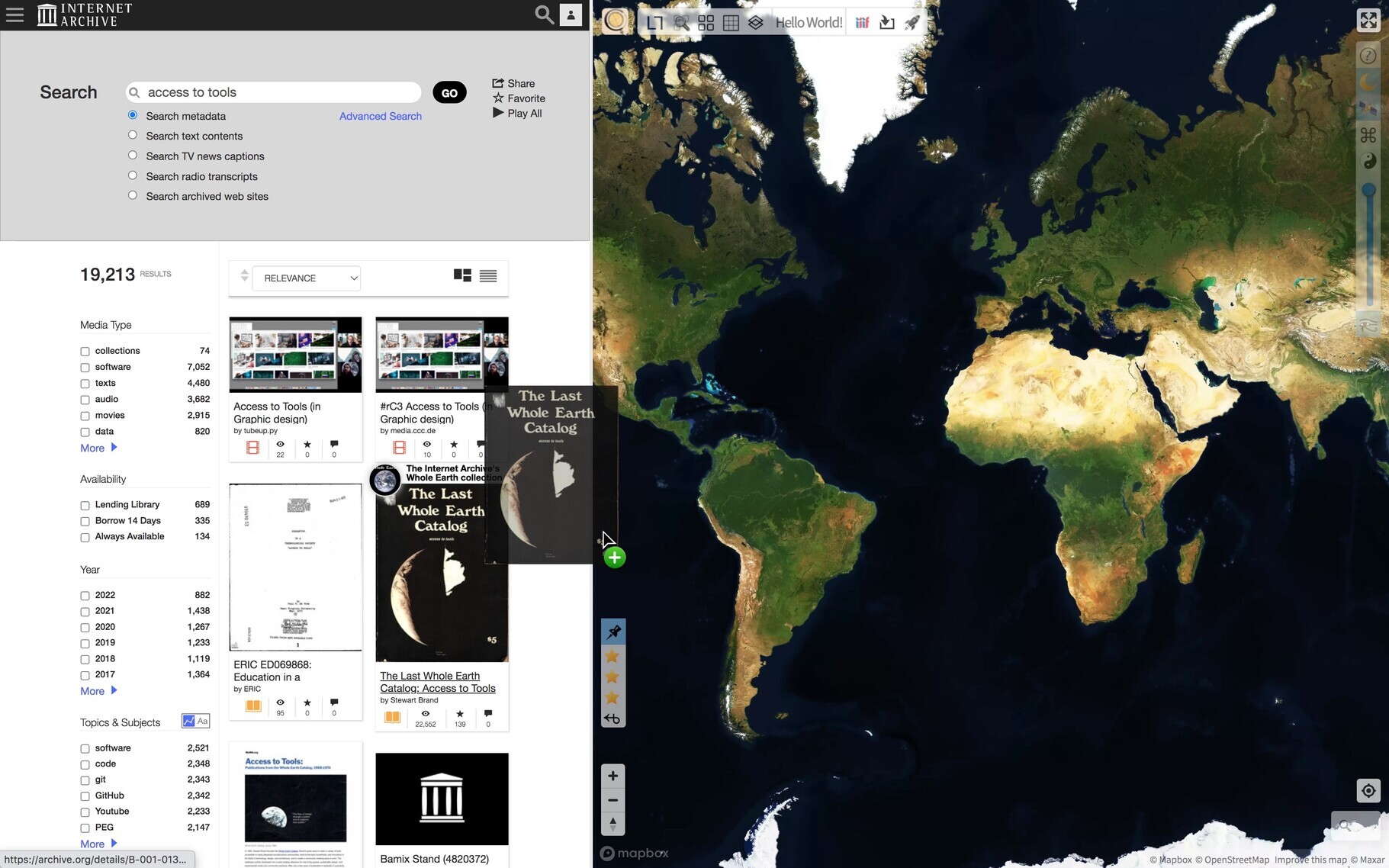Viewport: 1389px width, 868px height.
Task: Open the user account icon
Action: pyautogui.click(x=571, y=14)
